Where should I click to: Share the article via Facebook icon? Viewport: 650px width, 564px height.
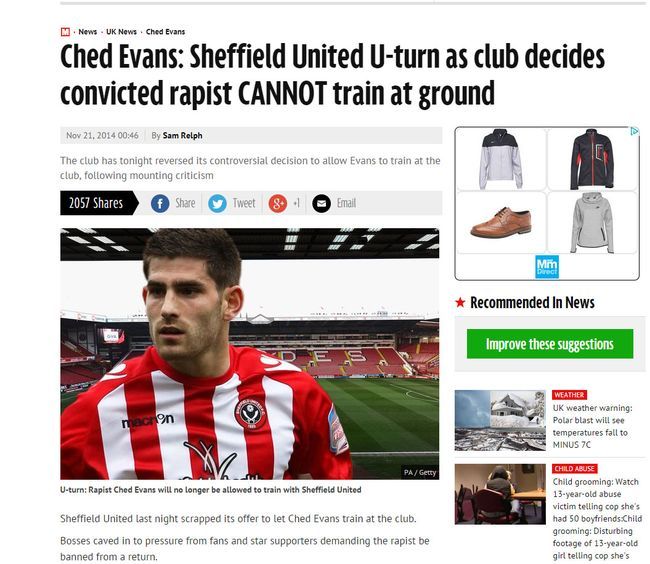pos(160,203)
